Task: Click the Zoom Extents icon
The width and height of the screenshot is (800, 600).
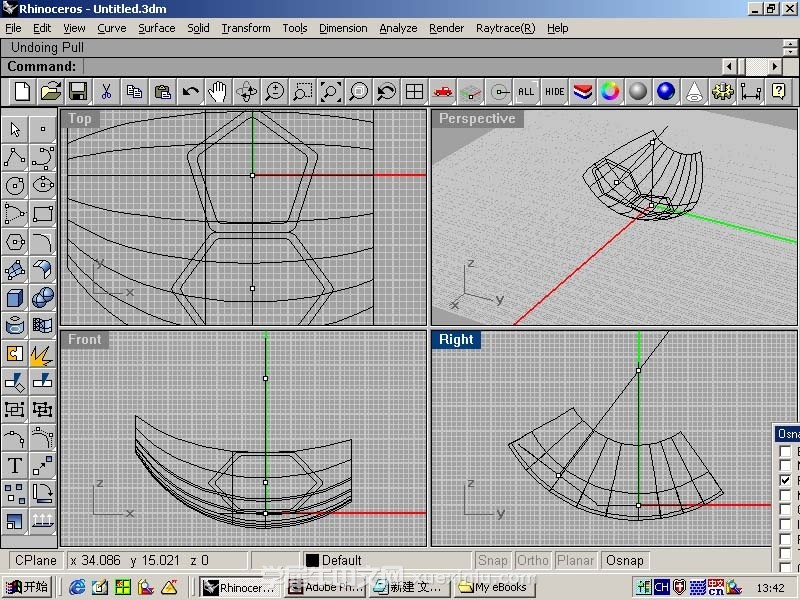Action: (331, 92)
